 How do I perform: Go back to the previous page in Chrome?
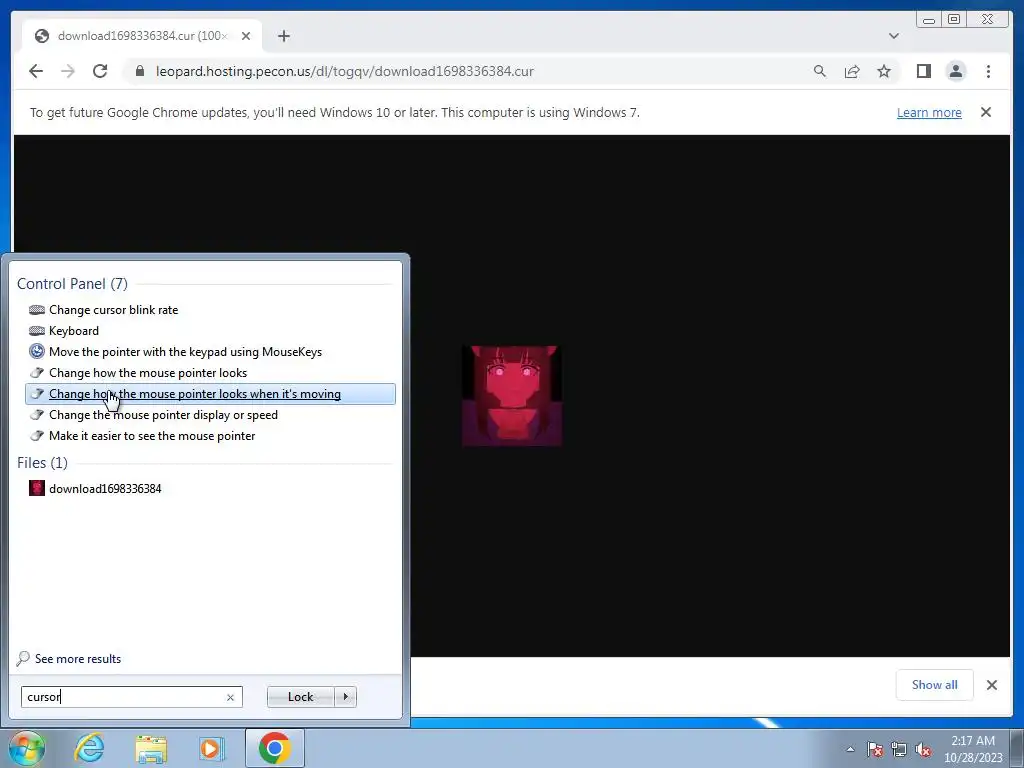click(36, 71)
